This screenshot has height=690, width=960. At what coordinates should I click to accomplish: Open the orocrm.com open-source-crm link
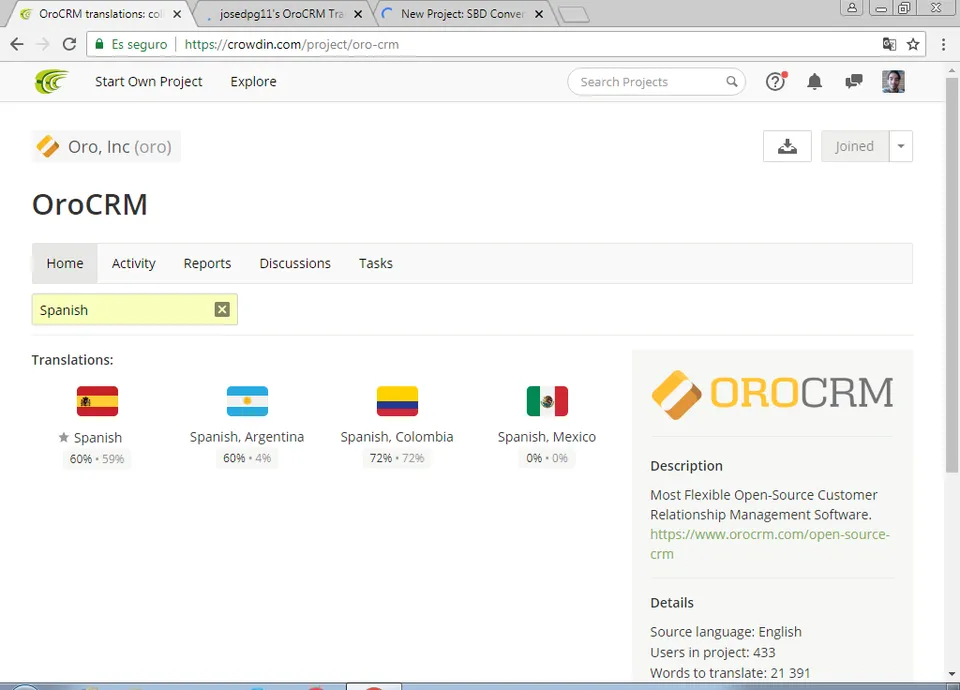(770, 544)
